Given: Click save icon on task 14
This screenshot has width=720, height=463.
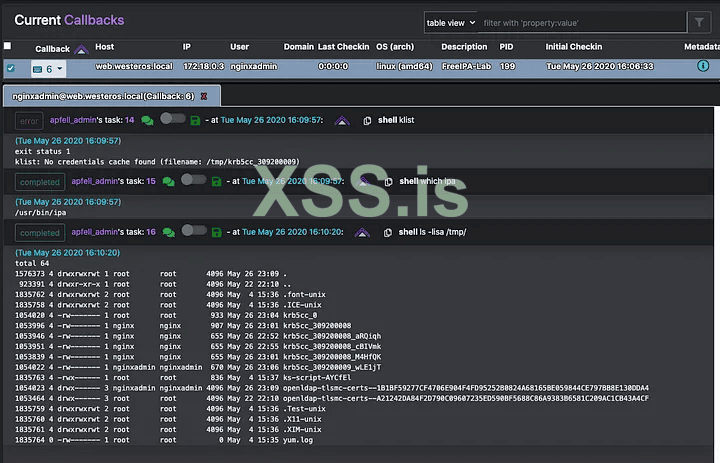Looking at the screenshot, I should (x=195, y=120).
